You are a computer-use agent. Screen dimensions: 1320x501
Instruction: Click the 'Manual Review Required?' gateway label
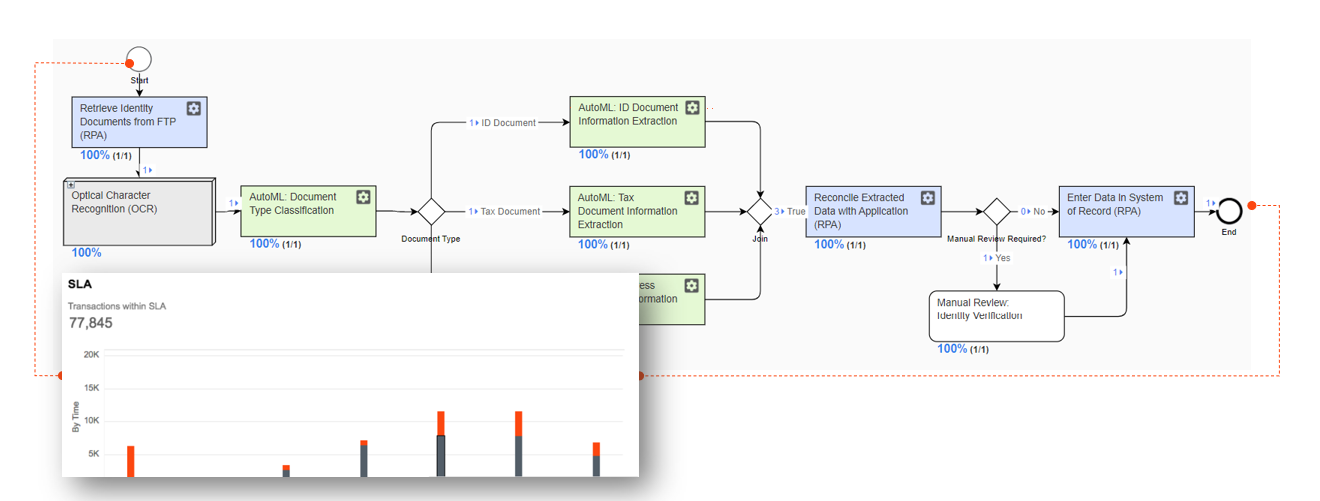pyautogui.click(x=996, y=239)
